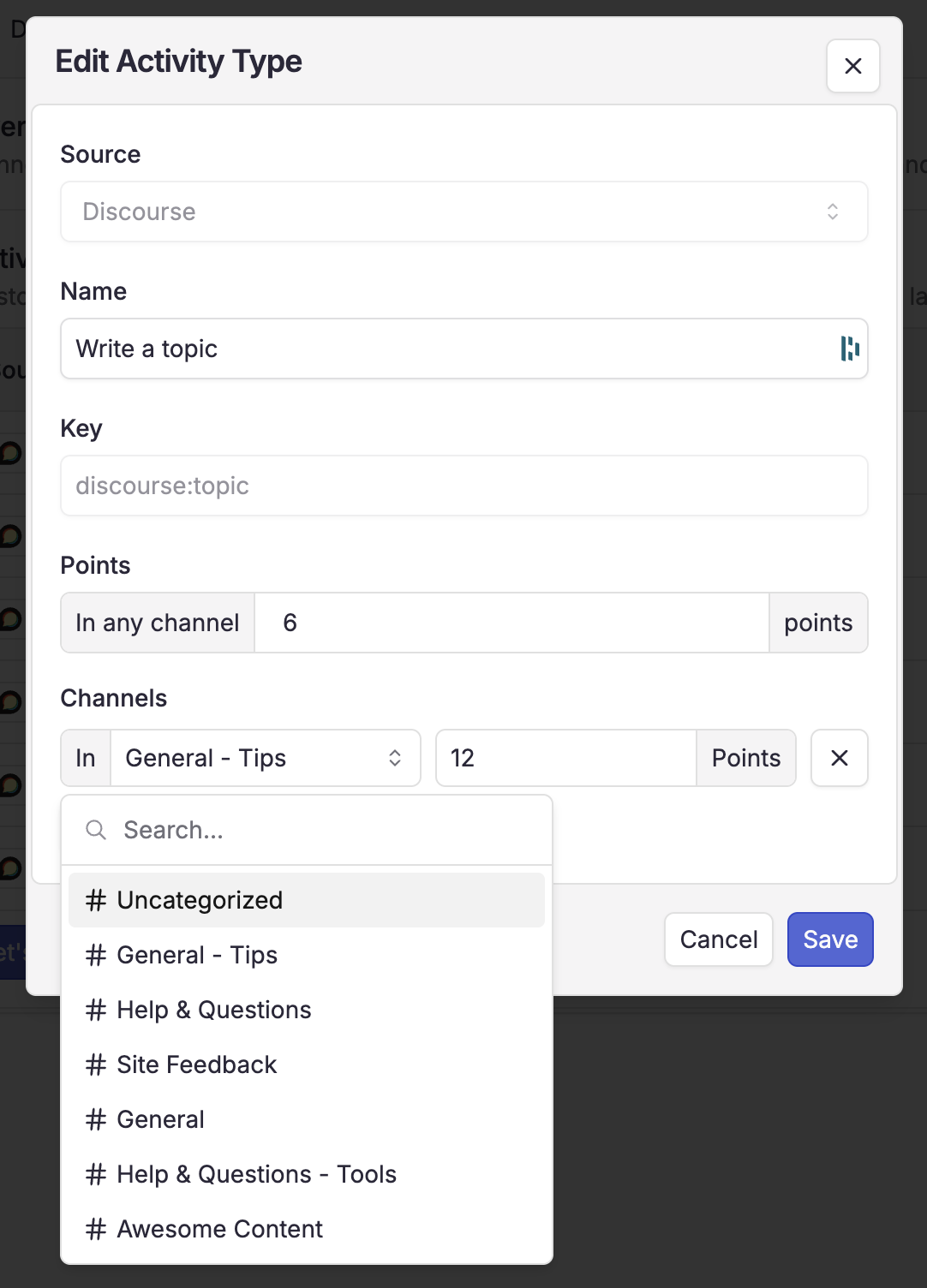Open the General - Tips channel selector
The height and width of the screenshot is (1288, 927).
point(265,758)
